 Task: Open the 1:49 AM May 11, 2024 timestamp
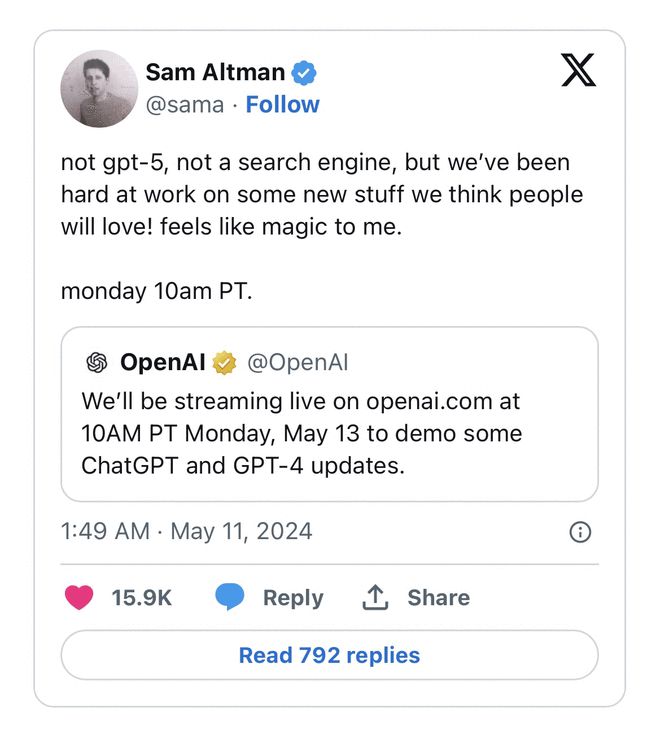point(186,531)
